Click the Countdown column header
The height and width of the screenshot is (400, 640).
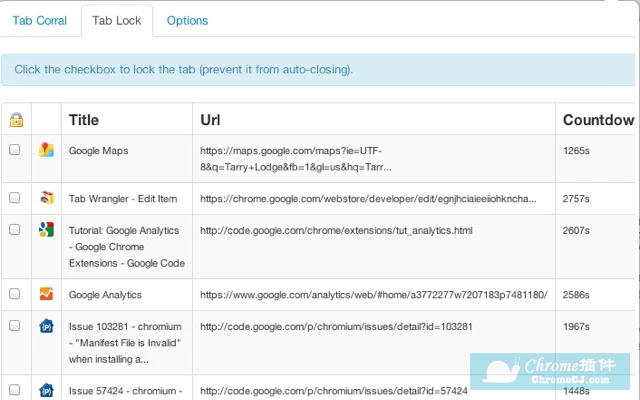(598, 120)
